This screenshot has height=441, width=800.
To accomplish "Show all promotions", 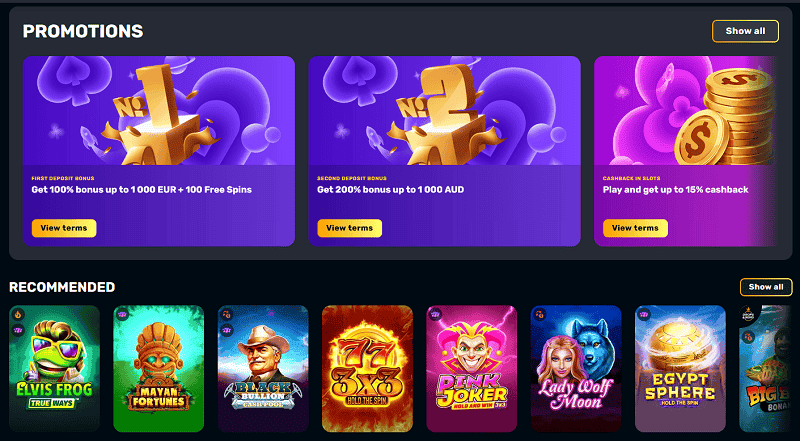I will (745, 31).
